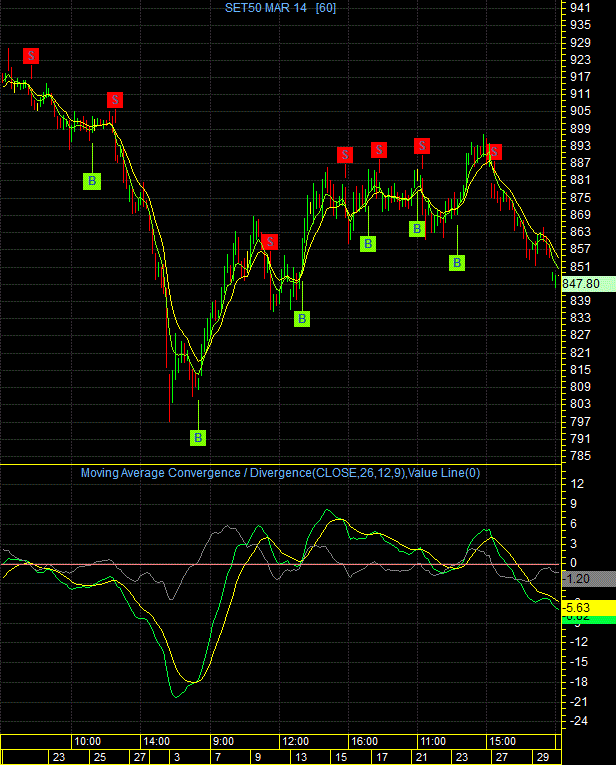Select the 881 price axis value

580,180
